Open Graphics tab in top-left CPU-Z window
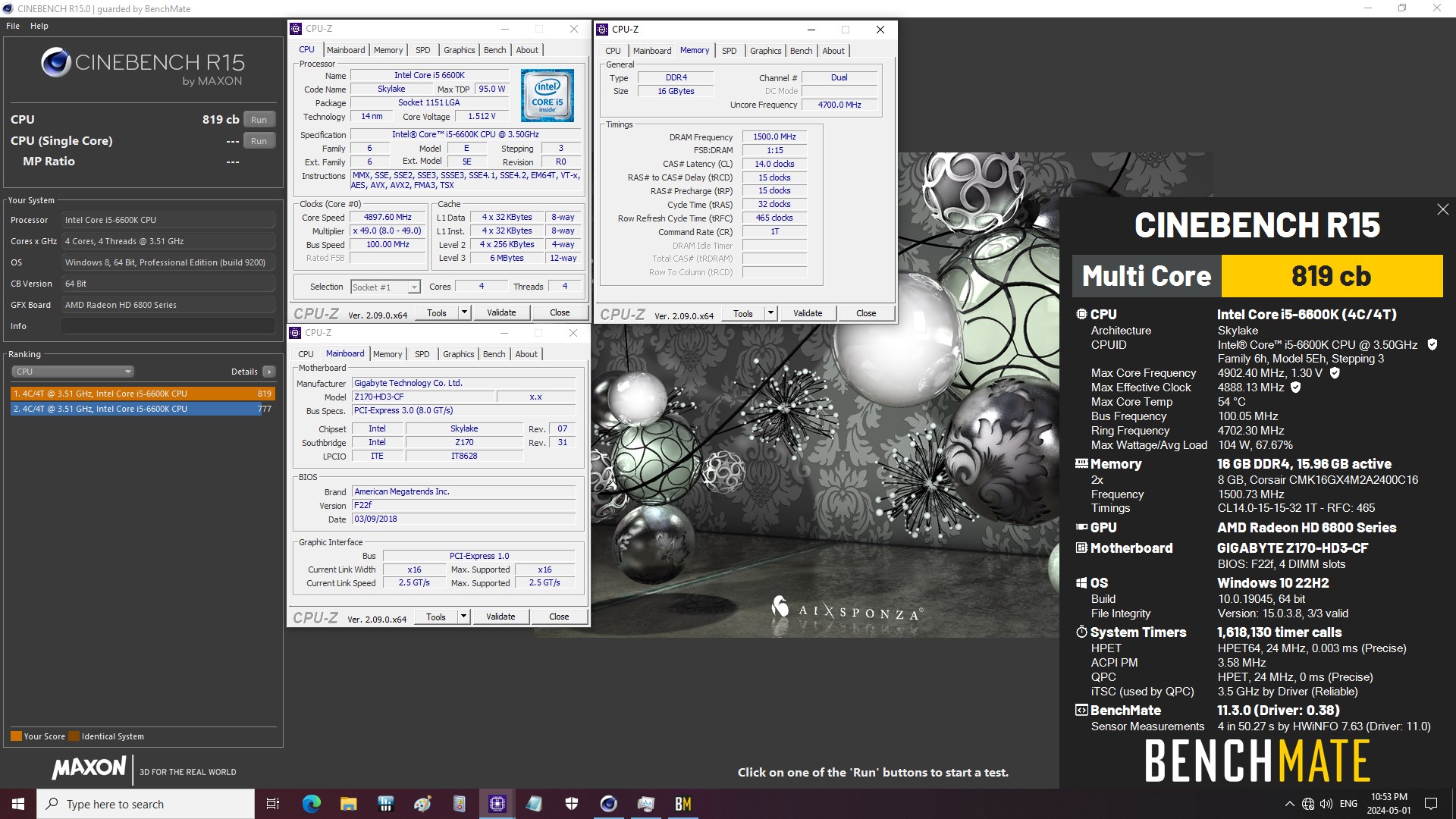This screenshot has width=1456, height=819. coord(460,50)
